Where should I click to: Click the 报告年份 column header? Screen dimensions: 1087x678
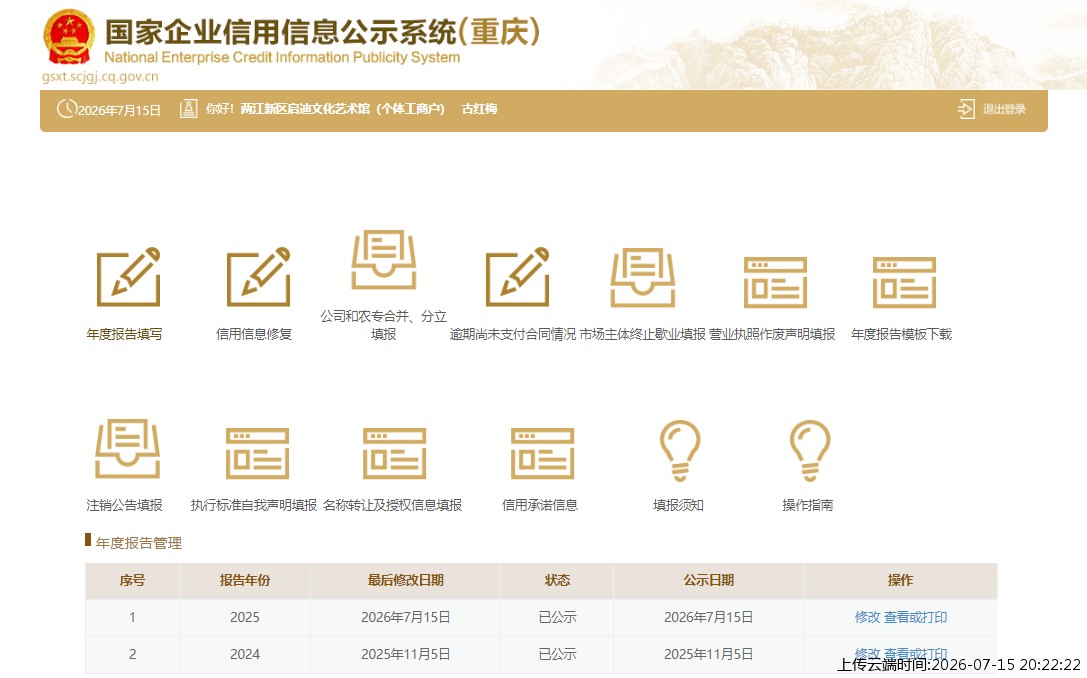pyautogui.click(x=245, y=580)
